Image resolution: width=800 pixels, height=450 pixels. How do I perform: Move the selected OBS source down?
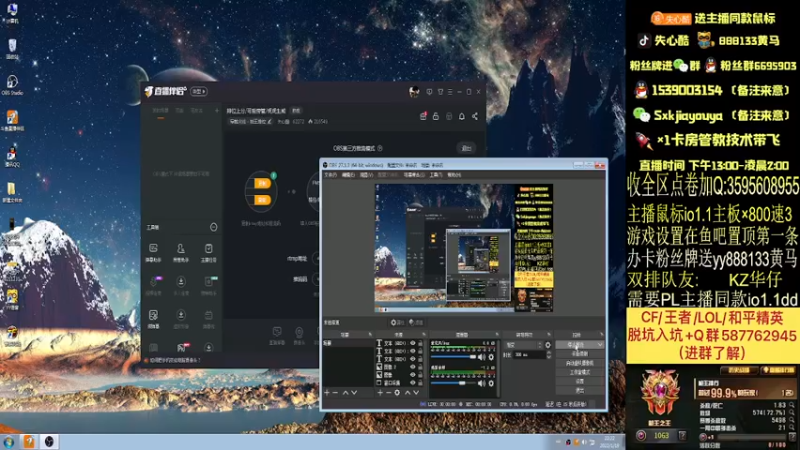click(x=416, y=392)
